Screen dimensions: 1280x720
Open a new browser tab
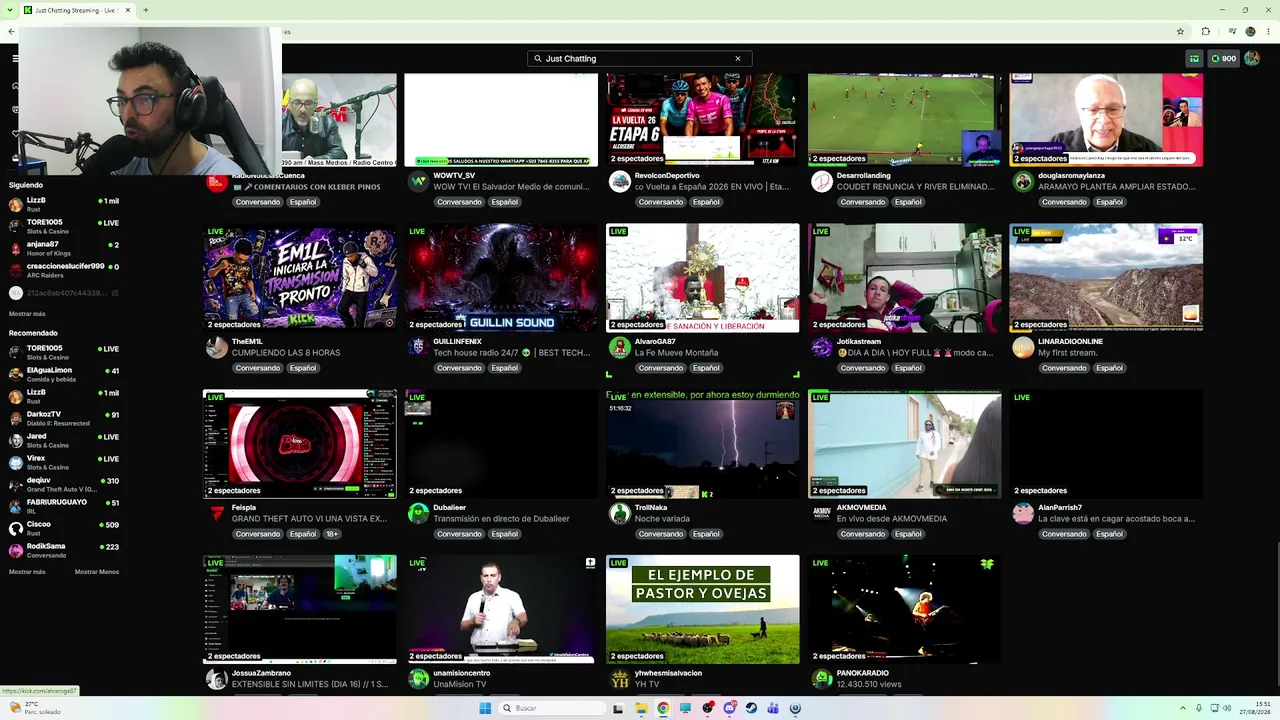(x=146, y=10)
